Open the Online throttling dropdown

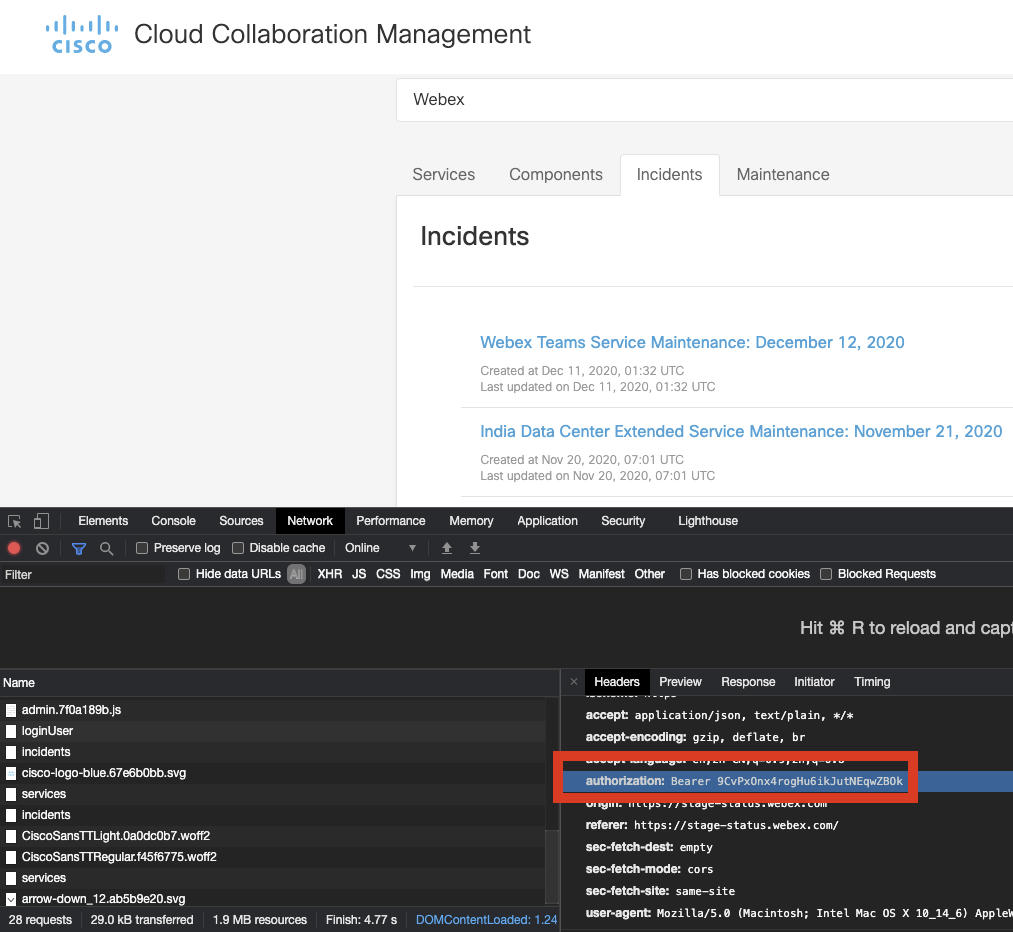click(381, 548)
